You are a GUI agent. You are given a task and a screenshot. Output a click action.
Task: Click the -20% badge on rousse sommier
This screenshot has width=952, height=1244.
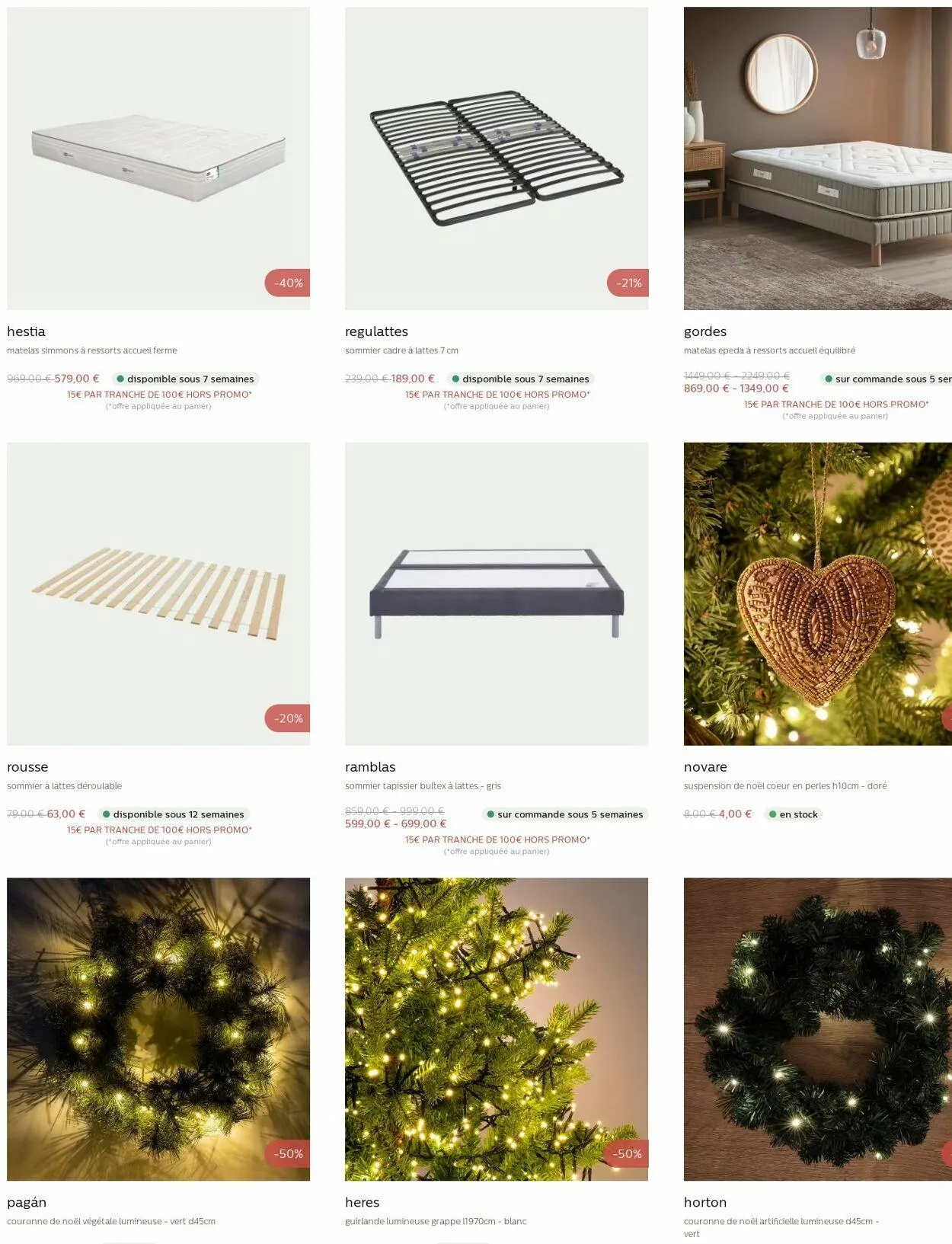(288, 718)
